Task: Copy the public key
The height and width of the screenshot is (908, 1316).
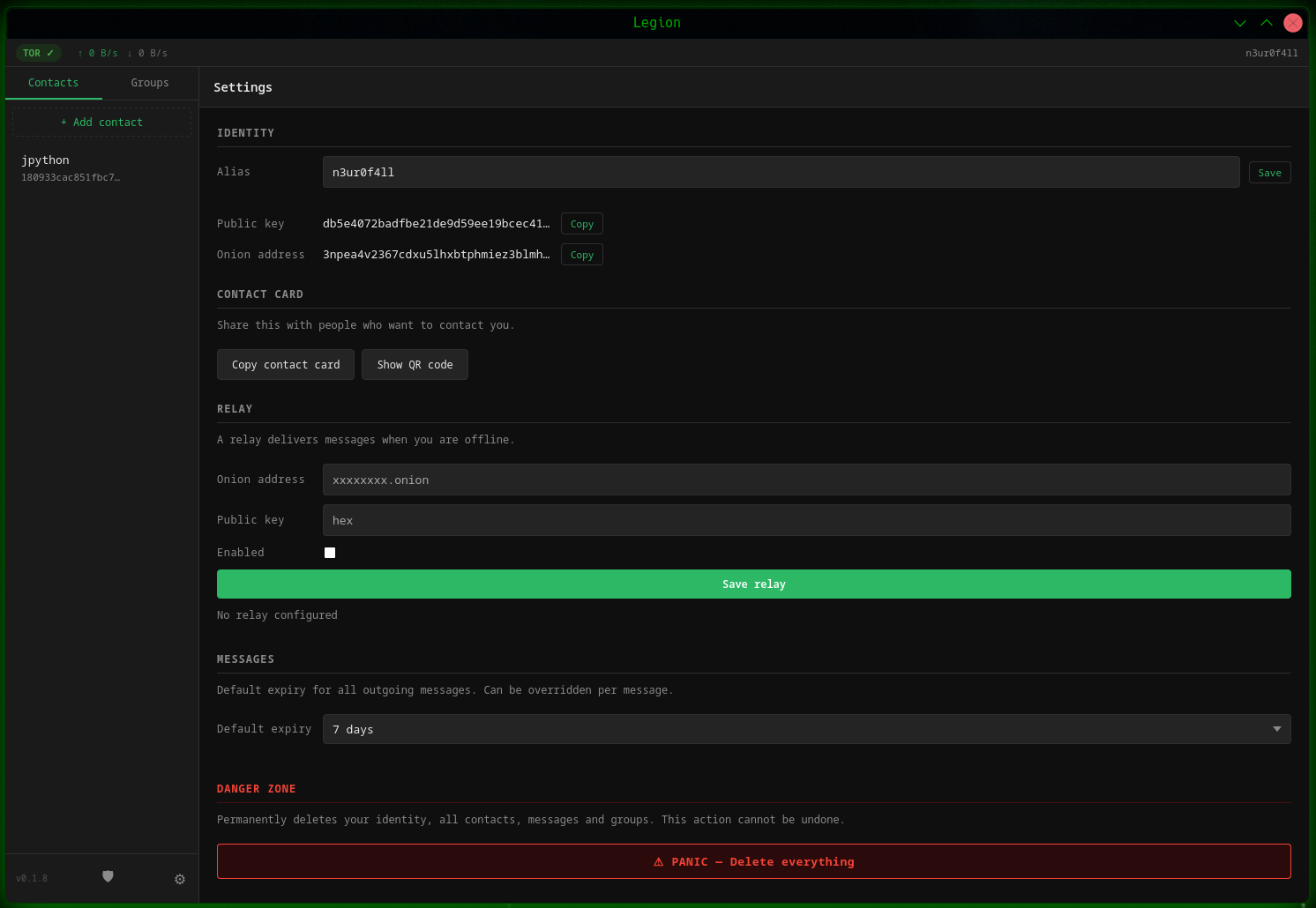Action: 582,224
